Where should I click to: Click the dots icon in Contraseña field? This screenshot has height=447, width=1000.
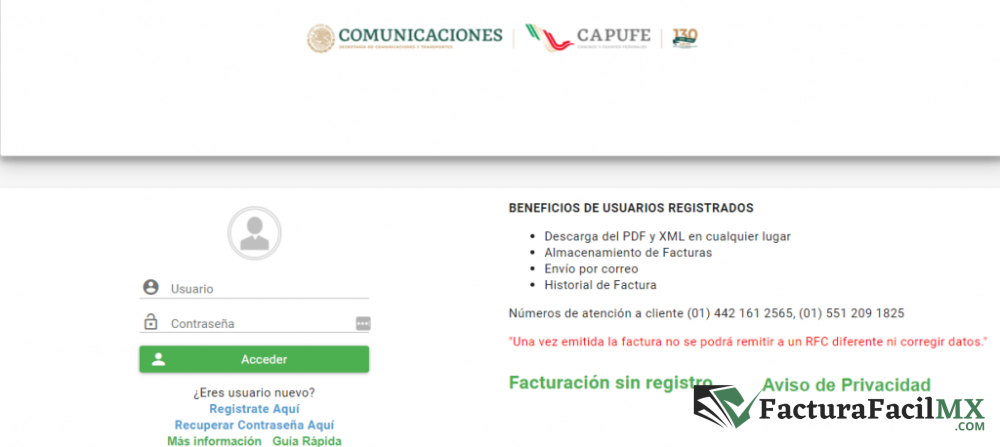(x=362, y=323)
